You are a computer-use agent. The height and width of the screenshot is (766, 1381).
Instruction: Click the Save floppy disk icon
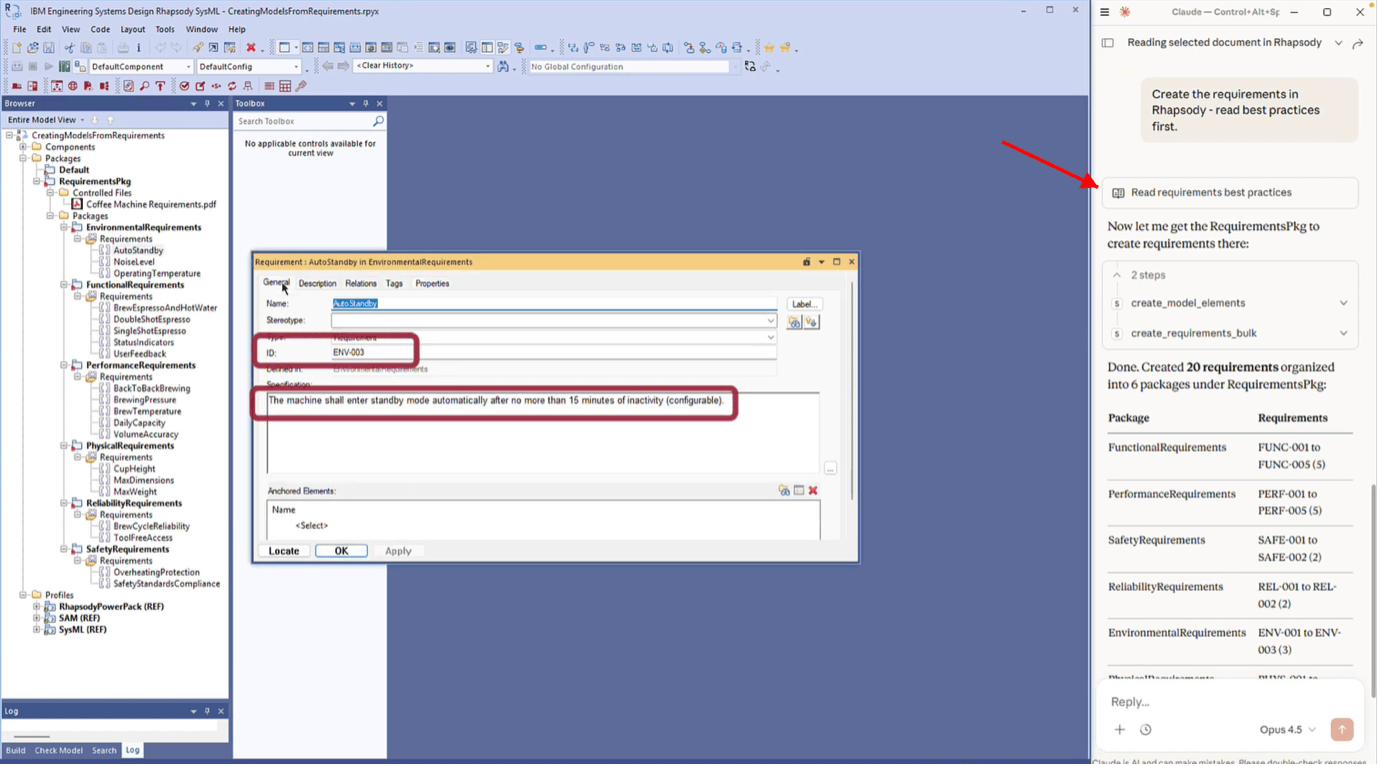[48, 48]
